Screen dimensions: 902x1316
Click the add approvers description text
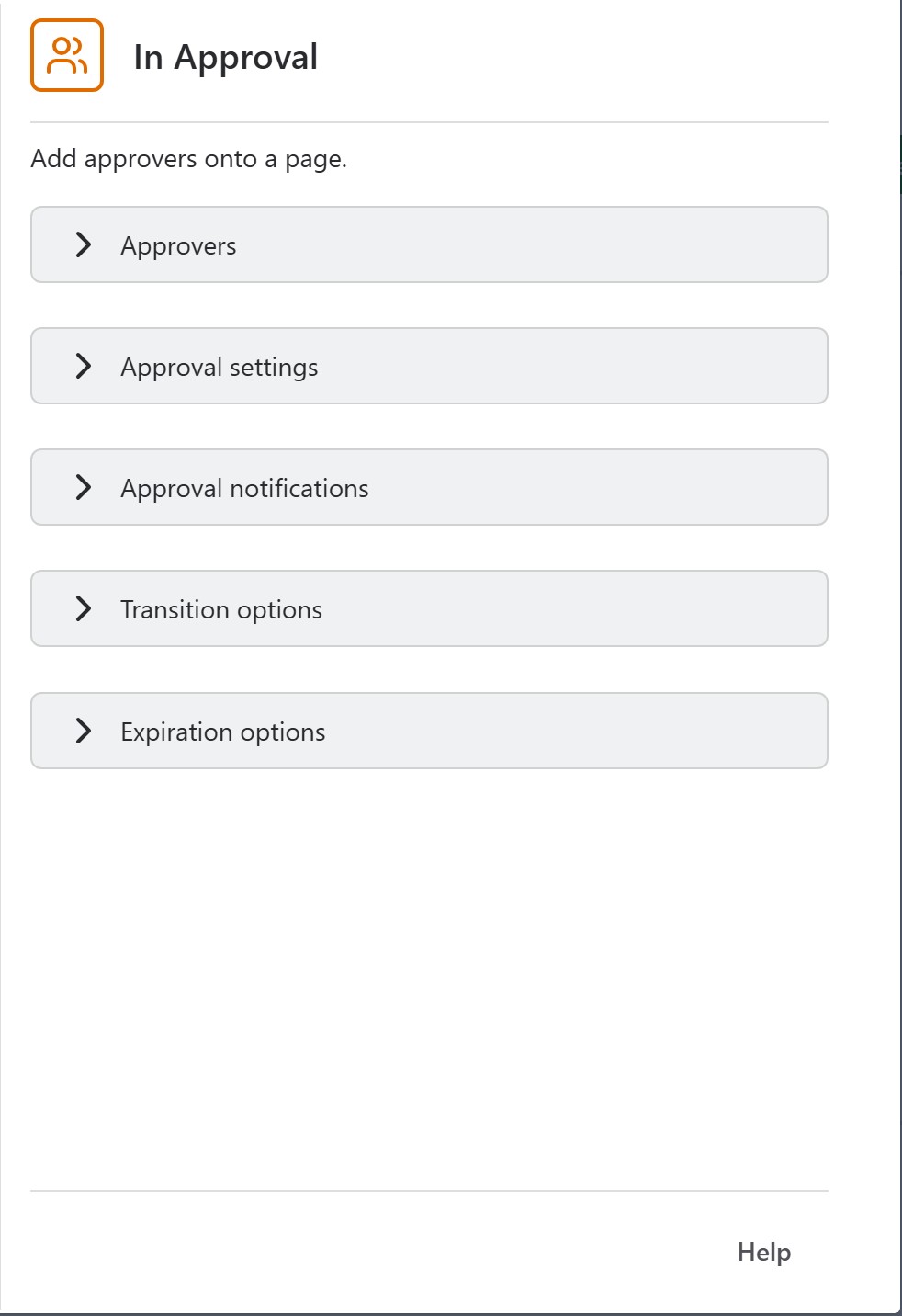189,158
